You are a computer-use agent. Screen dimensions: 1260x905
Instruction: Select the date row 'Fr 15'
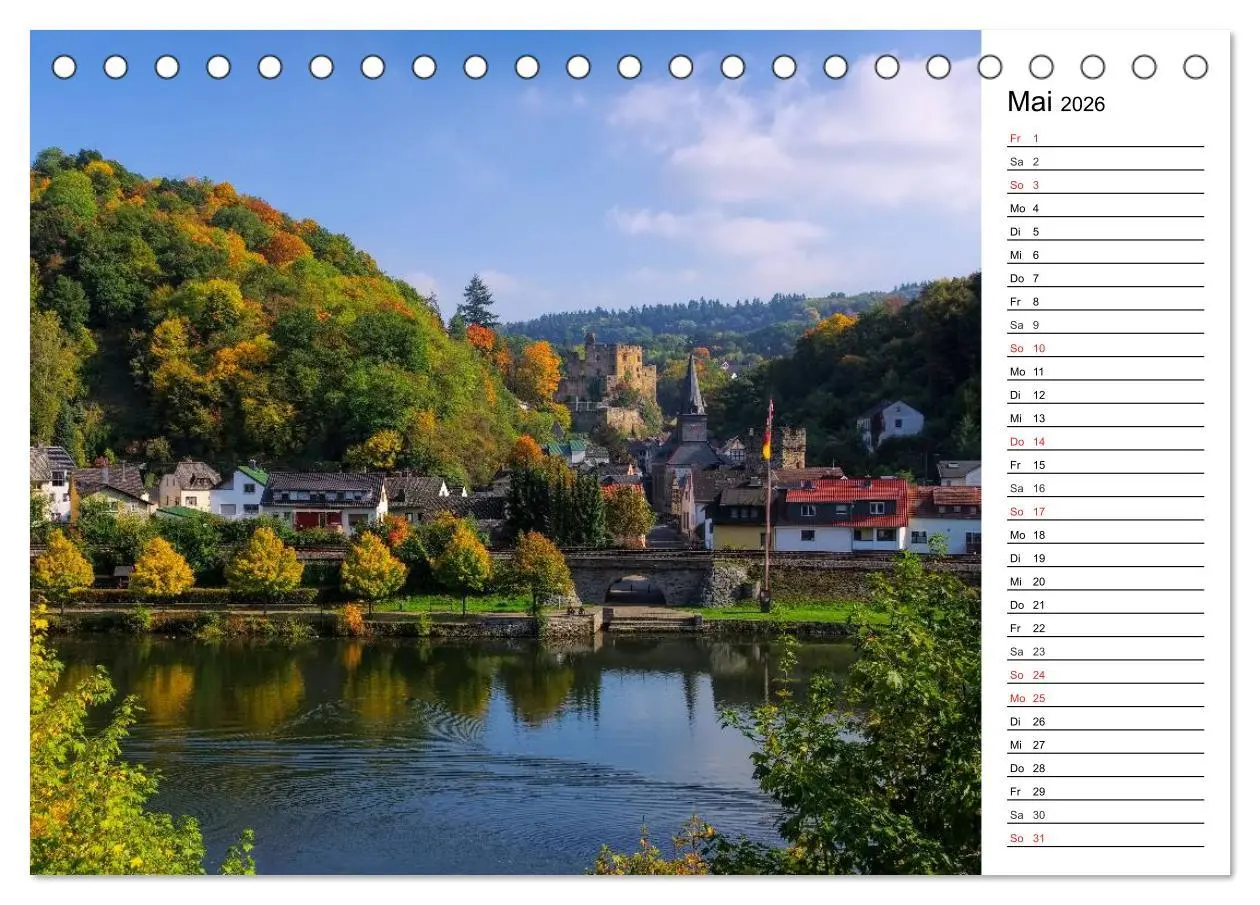click(x=1105, y=465)
